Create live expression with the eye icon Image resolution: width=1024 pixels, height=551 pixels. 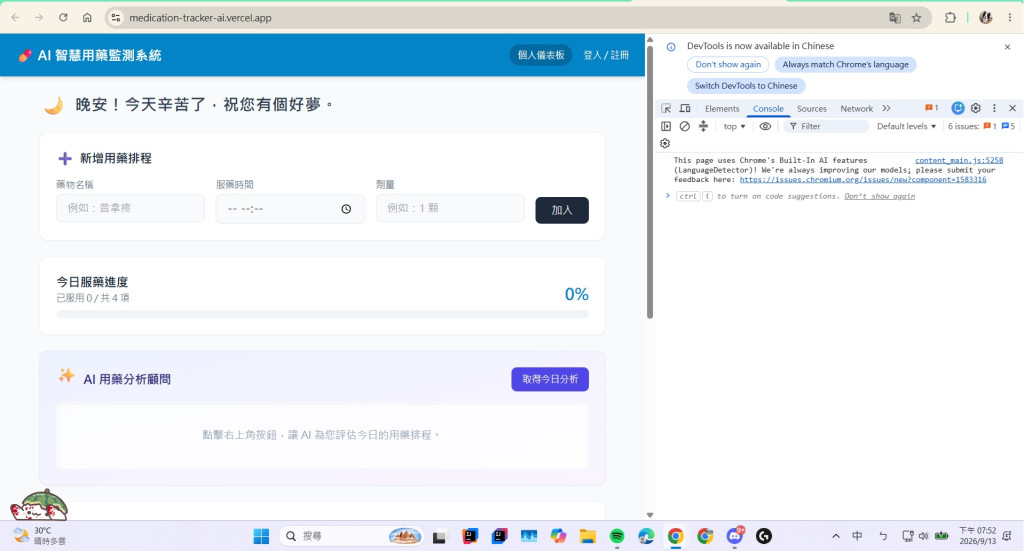[x=765, y=126]
